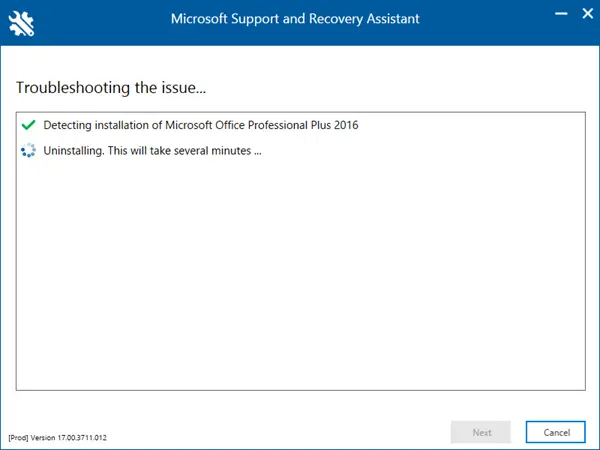Click the spinning progress indicator beside Uninstalling
Image resolution: width=600 pixels, height=450 pixels.
coord(28,150)
